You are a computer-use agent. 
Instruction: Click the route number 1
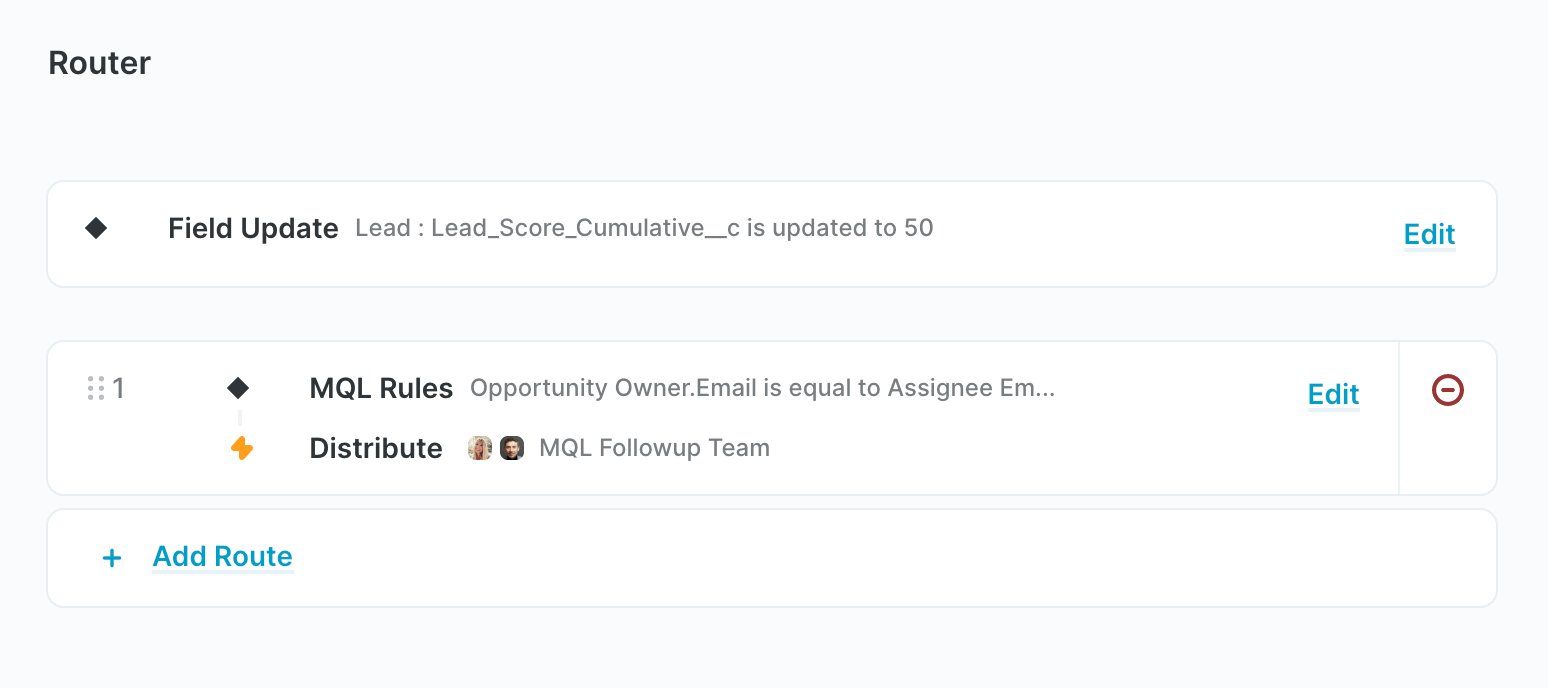(x=119, y=388)
